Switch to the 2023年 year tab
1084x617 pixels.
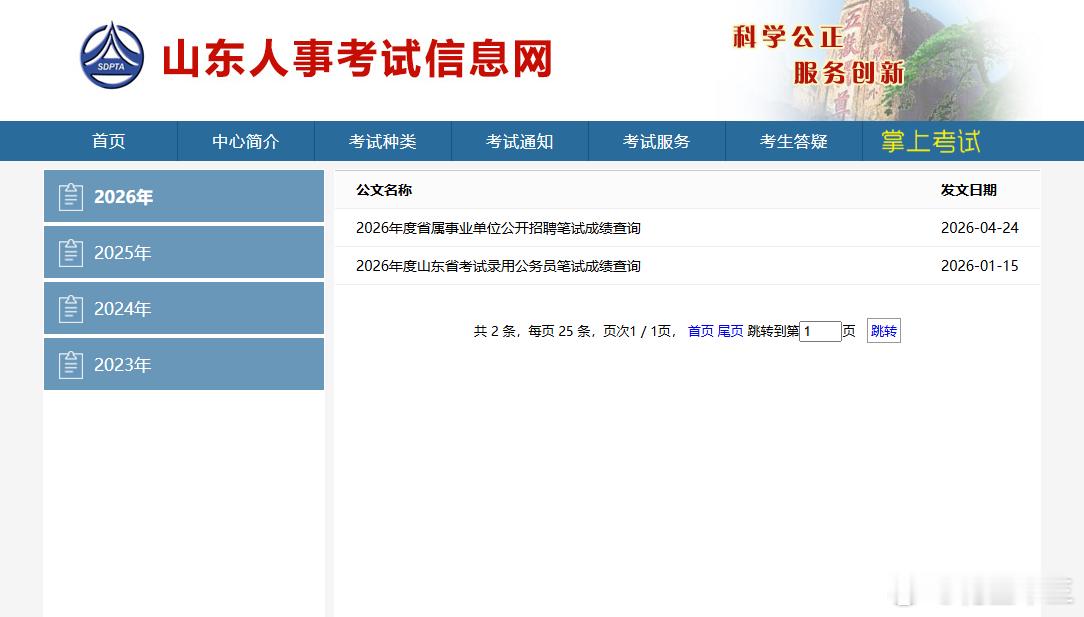tap(123, 364)
